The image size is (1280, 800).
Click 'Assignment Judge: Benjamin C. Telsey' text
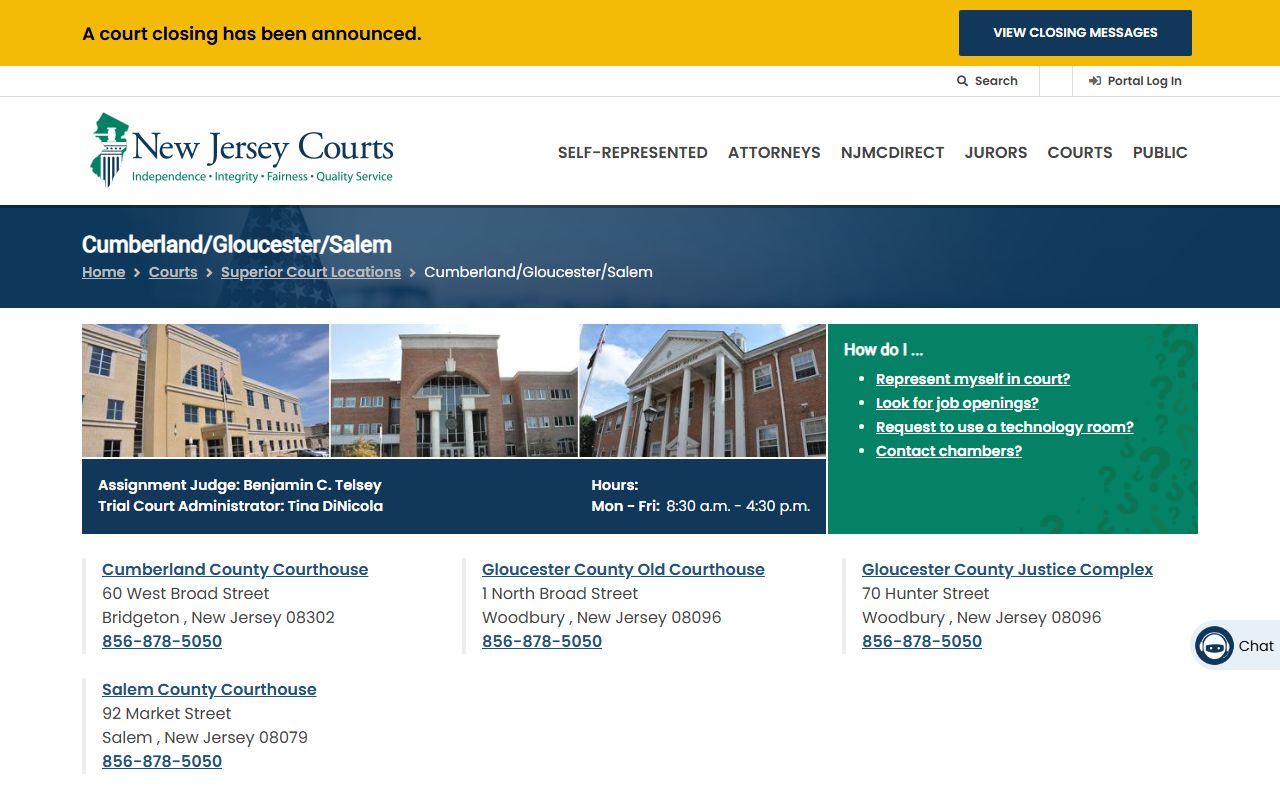(x=240, y=485)
